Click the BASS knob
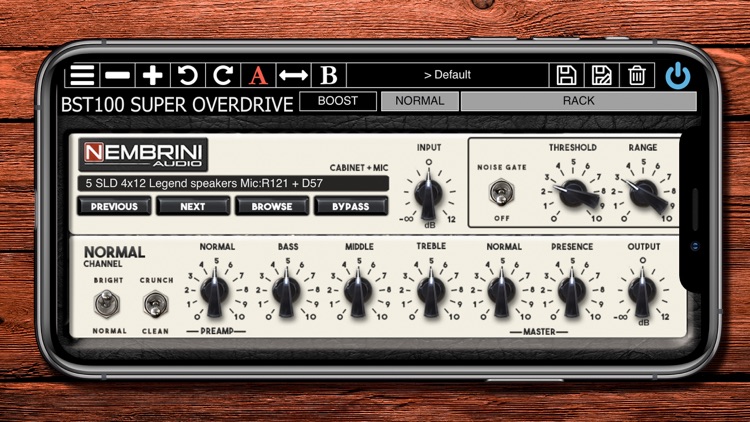750x422 pixels. coord(286,291)
